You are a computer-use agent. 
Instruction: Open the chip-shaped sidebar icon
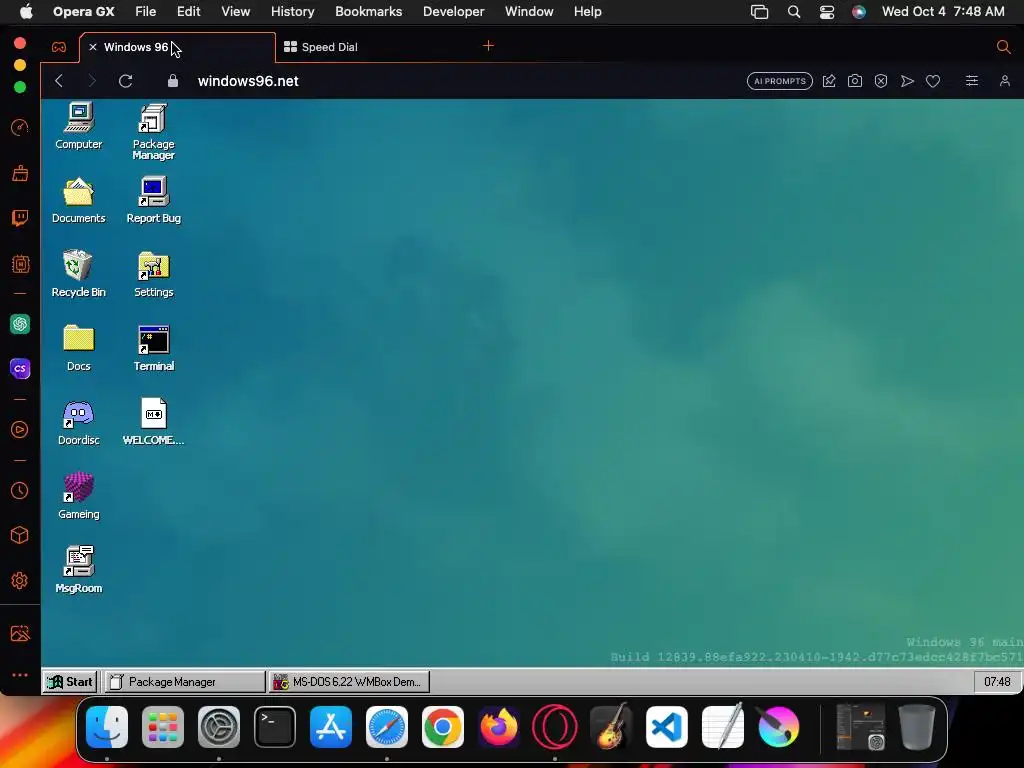(20, 264)
